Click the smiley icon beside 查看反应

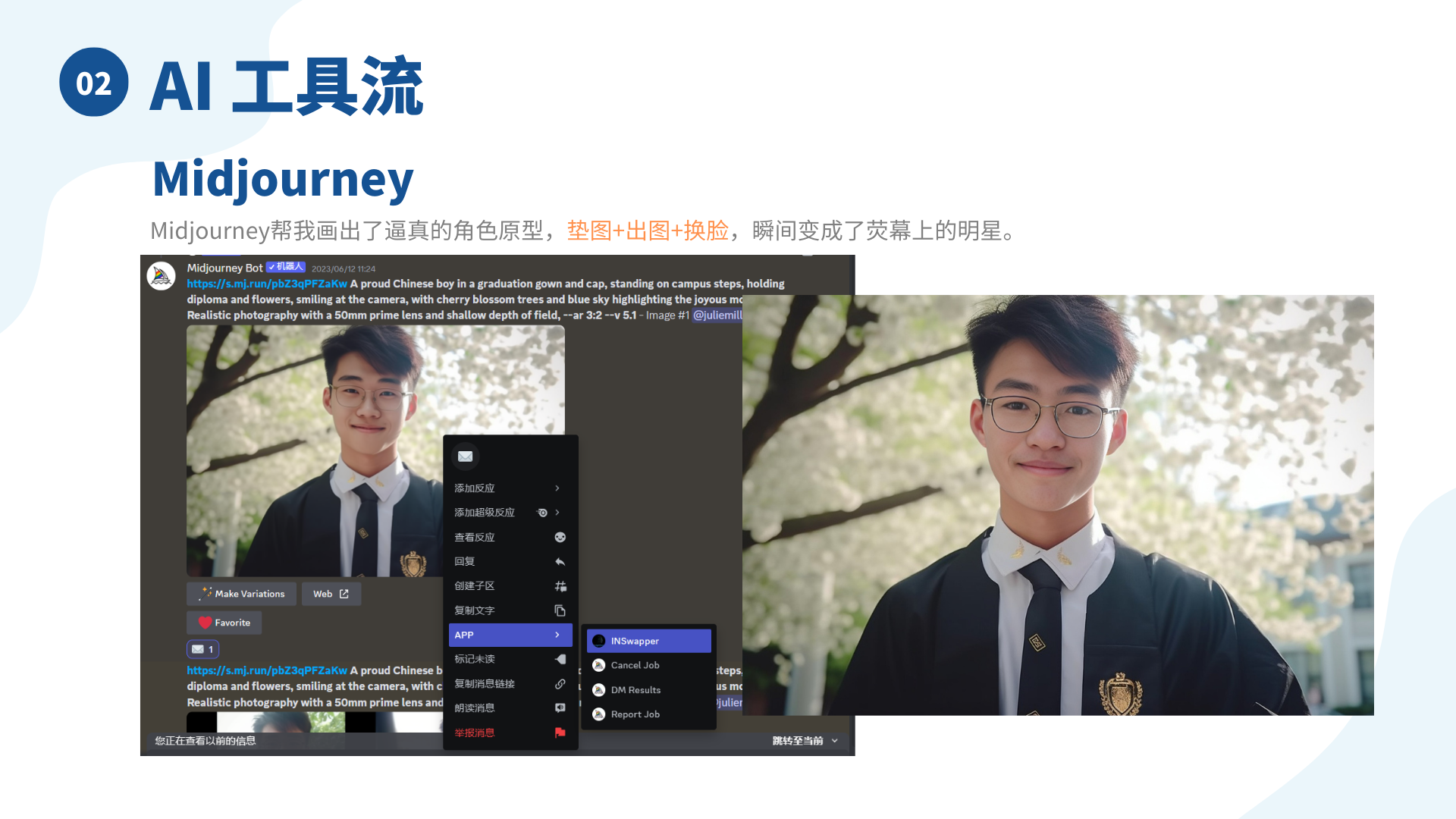click(x=560, y=537)
